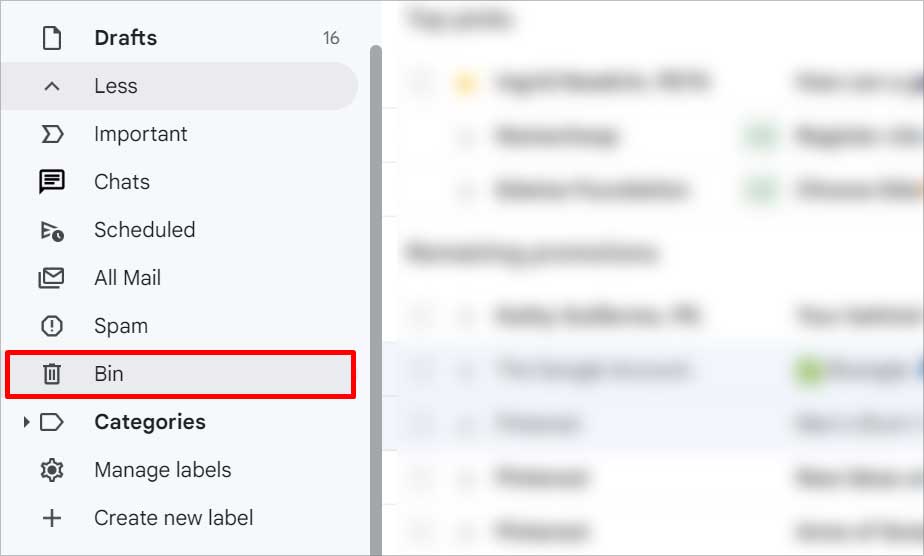Click the Categories label tag icon
This screenshot has height=556, width=924.
51,422
